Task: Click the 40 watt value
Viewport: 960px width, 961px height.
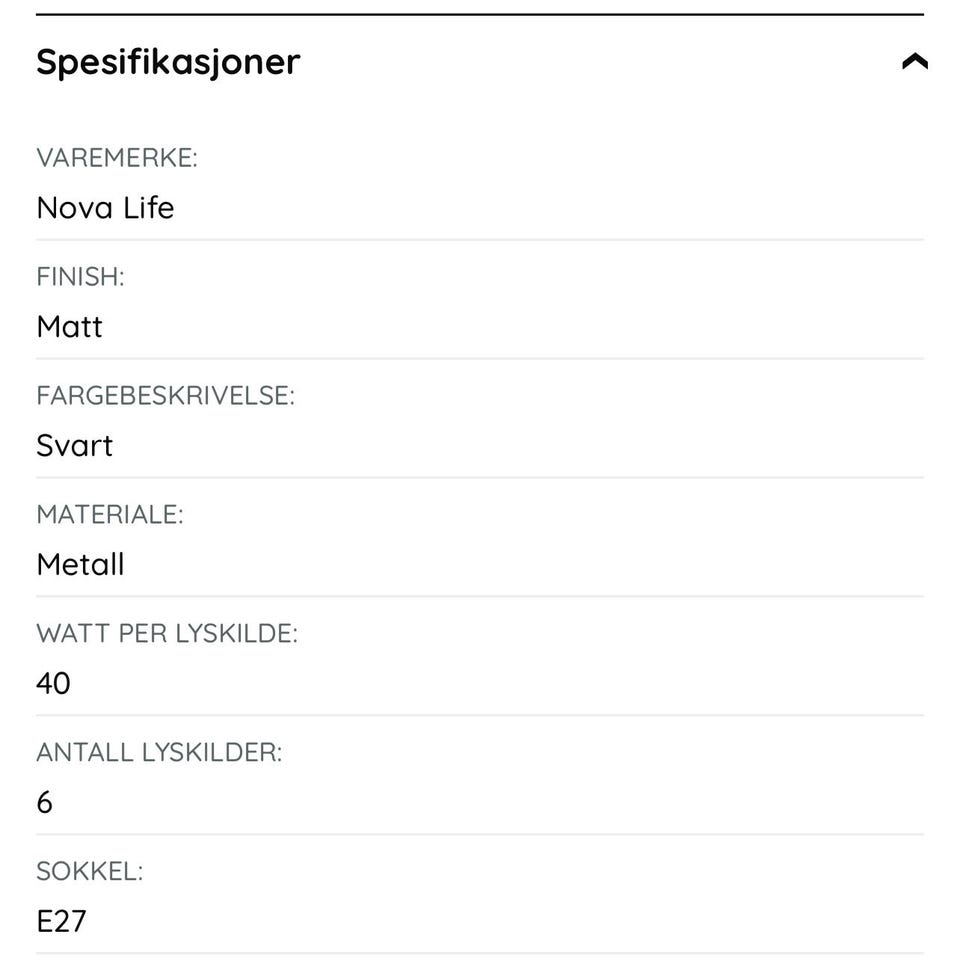Action: [x=53, y=683]
